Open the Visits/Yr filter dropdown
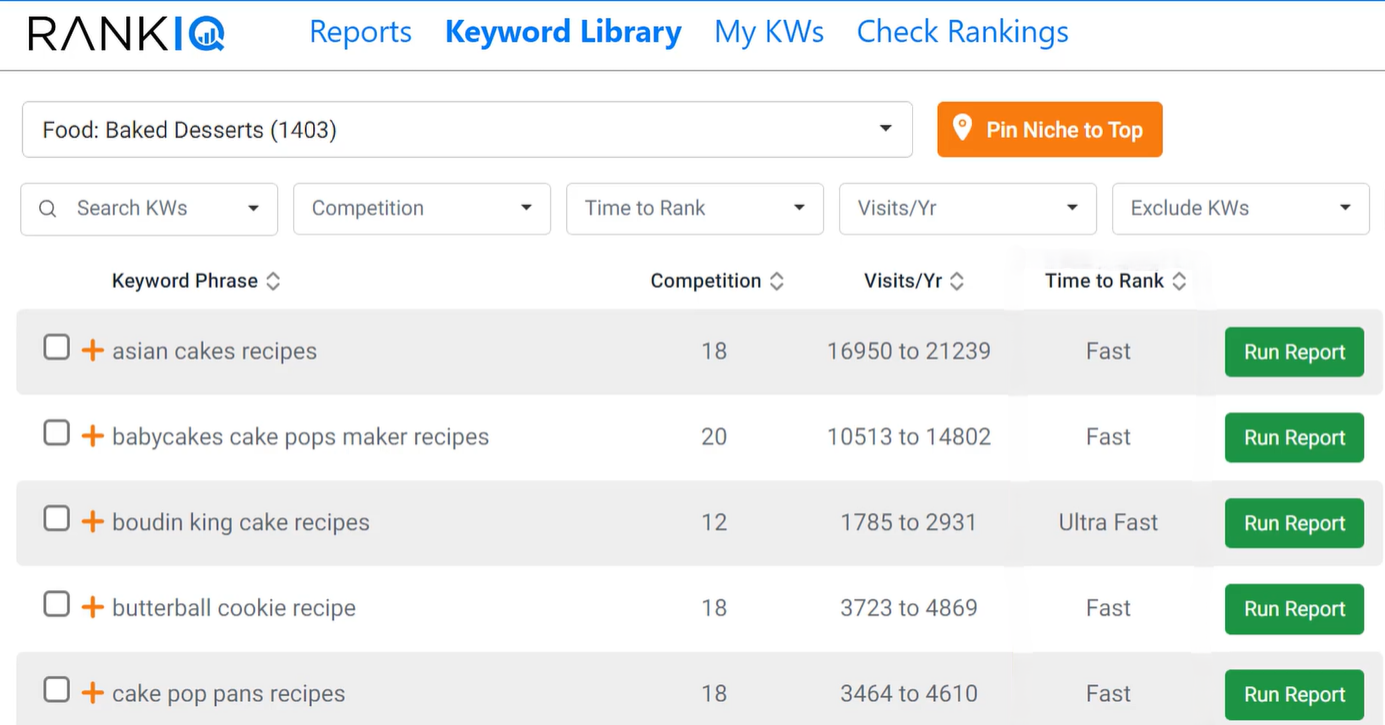 968,209
